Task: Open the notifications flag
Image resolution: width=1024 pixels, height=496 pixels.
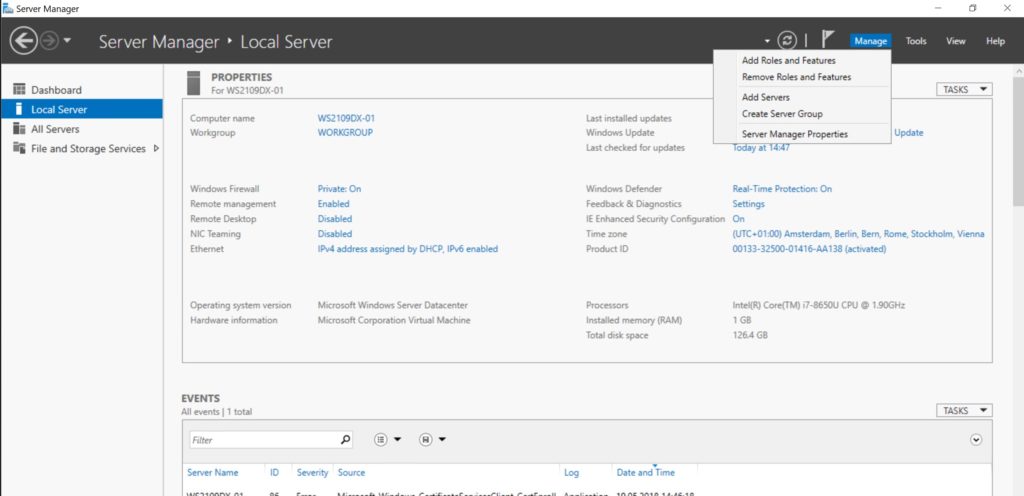Action: (x=827, y=40)
